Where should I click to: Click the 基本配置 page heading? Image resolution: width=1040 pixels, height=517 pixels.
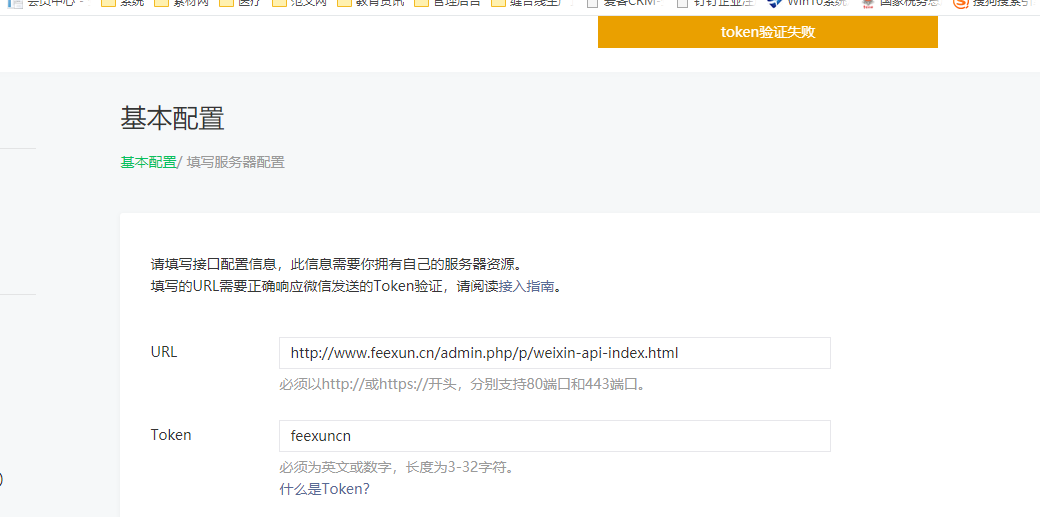[x=172, y=118]
